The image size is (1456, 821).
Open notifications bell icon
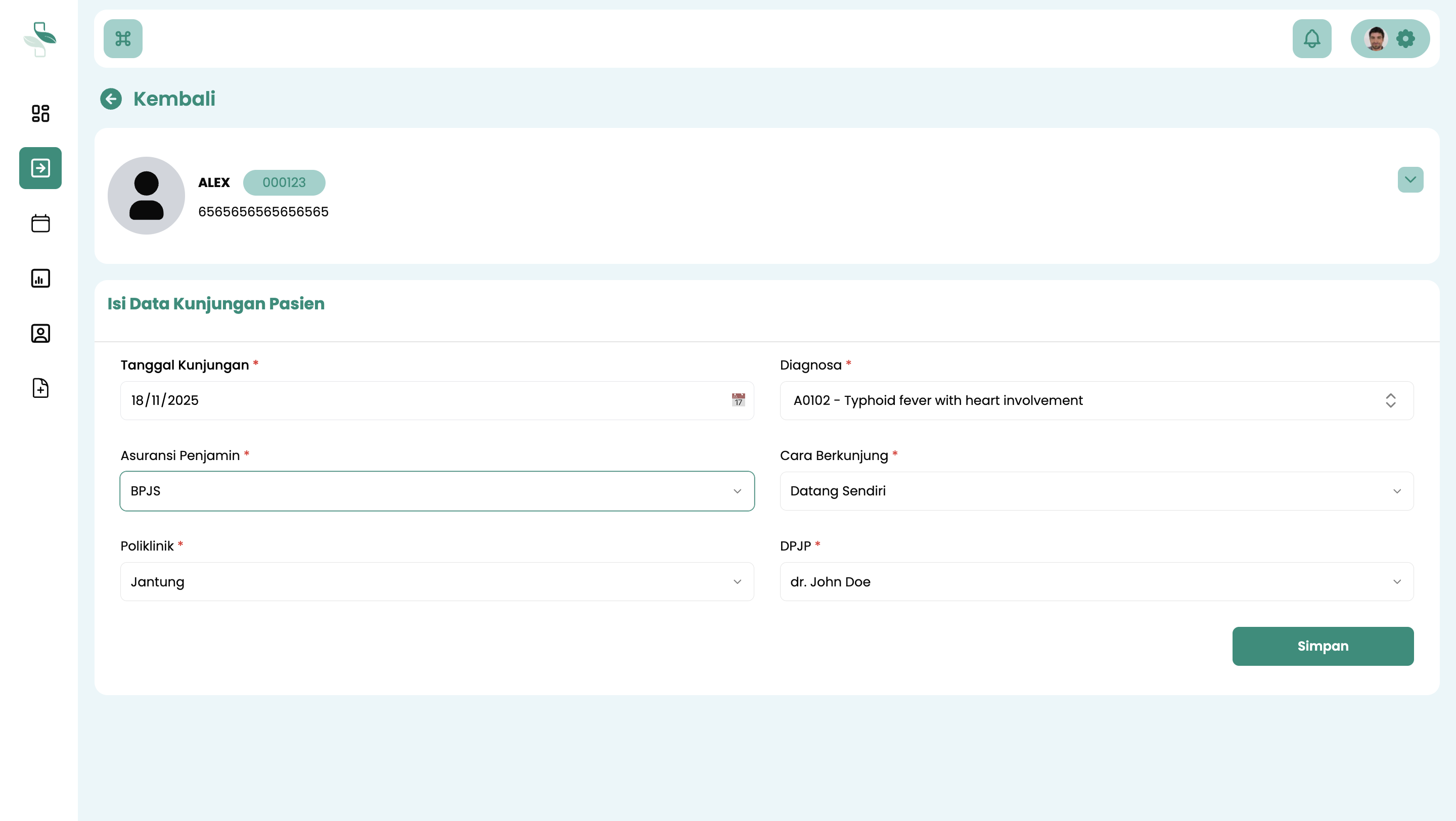coord(1311,38)
